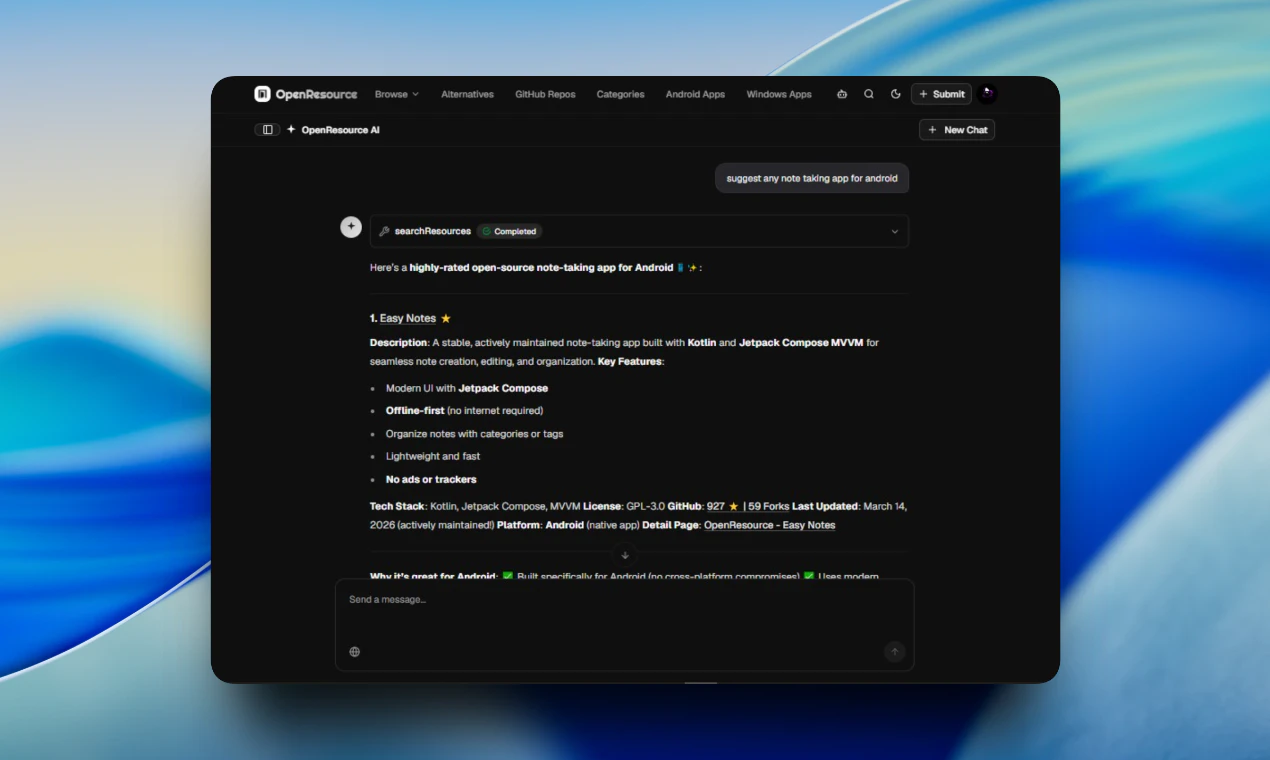Click the OpenResource logo icon
The image size is (1270, 760).
click(x=261, y=93)
